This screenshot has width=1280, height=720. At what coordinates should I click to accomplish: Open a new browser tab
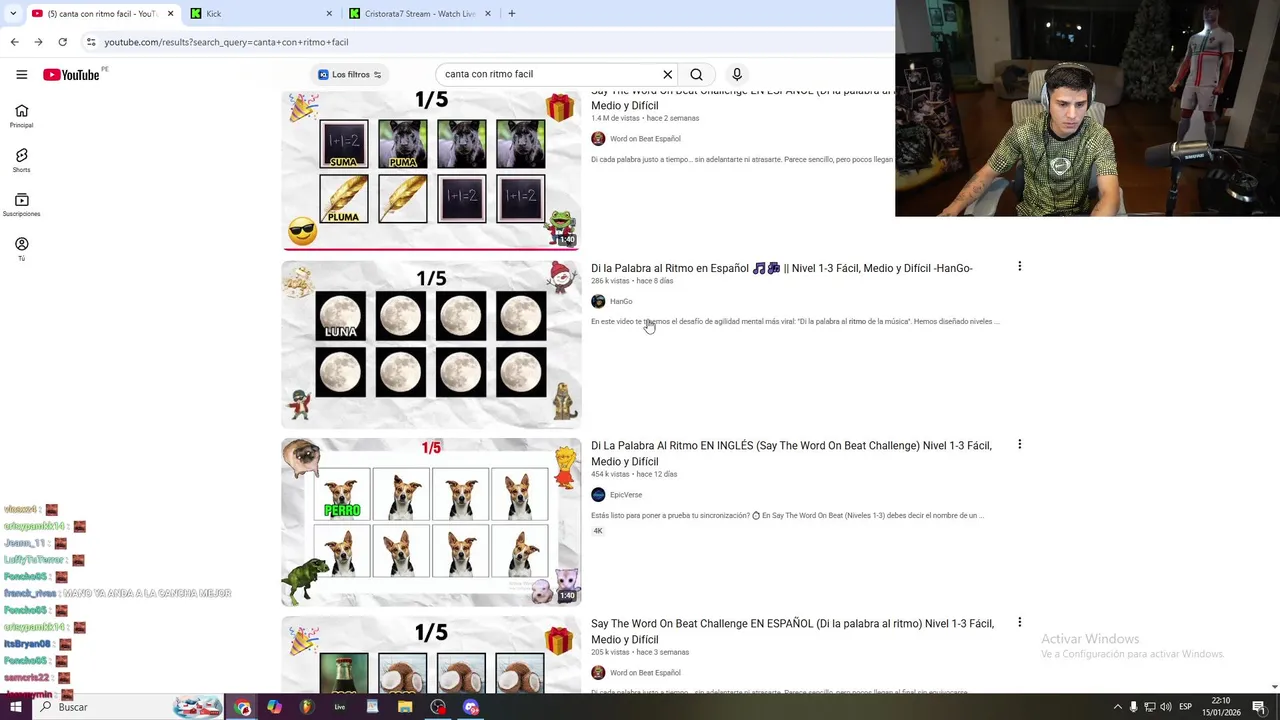click(x=511, y=13)
